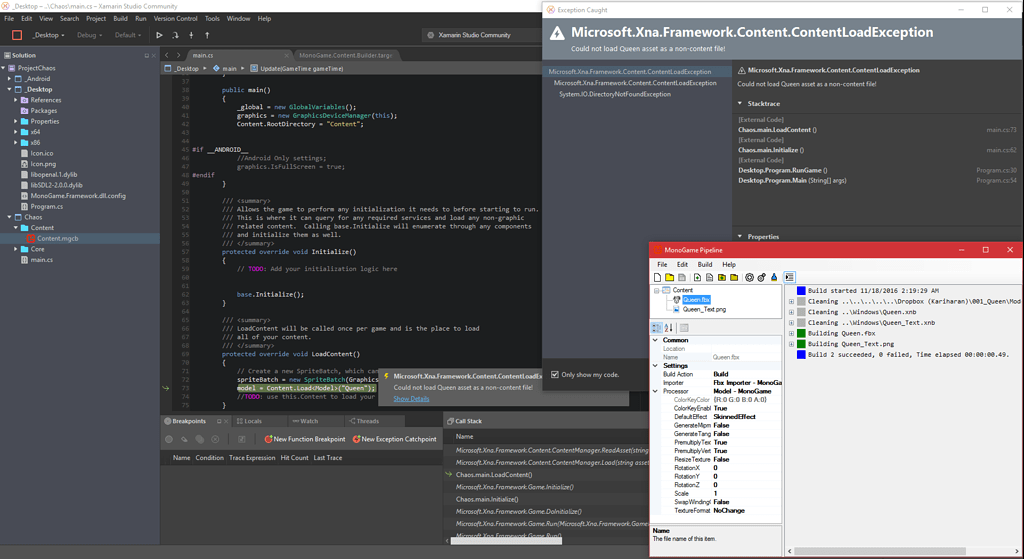Image resolution: width=1024 pixels, height=559 pixels.
Task: Expand the 'Building Queen.fbx' output entry
Action: [791, 333]
